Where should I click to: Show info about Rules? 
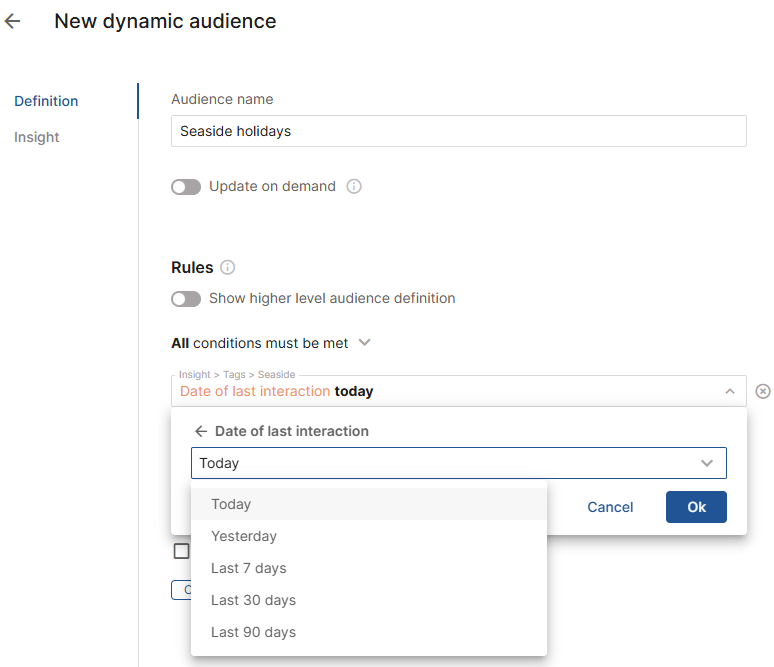pyautogui.click(x=227, y=267)
